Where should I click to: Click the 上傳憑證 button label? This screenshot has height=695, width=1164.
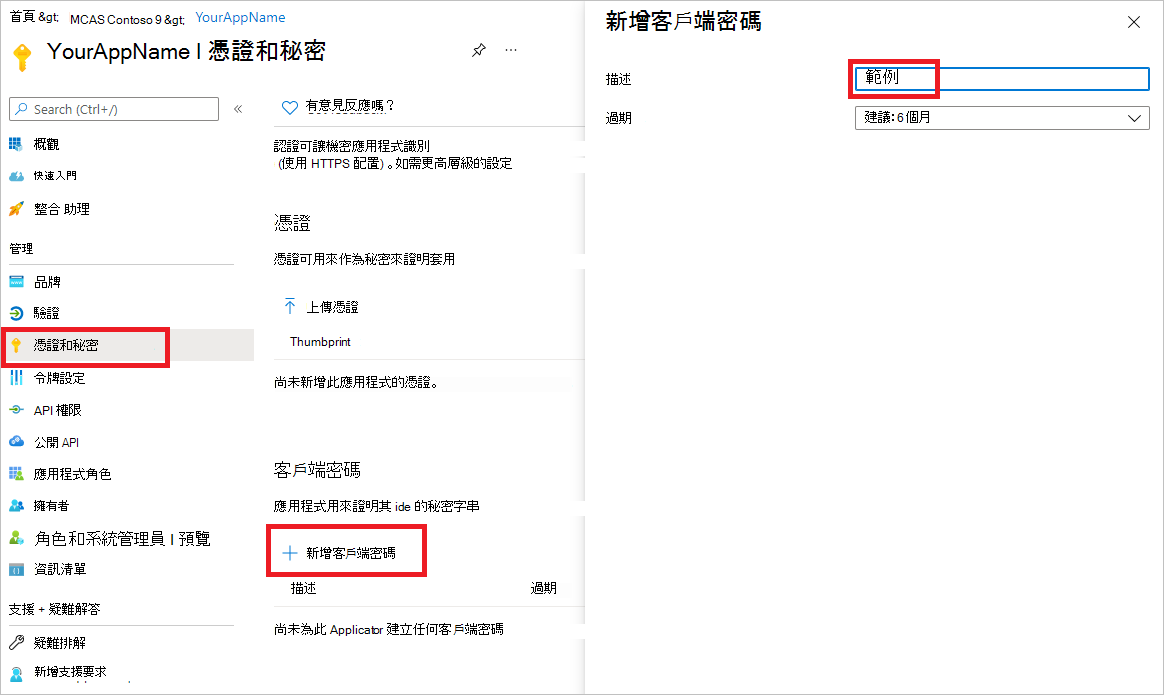point(333,307)
